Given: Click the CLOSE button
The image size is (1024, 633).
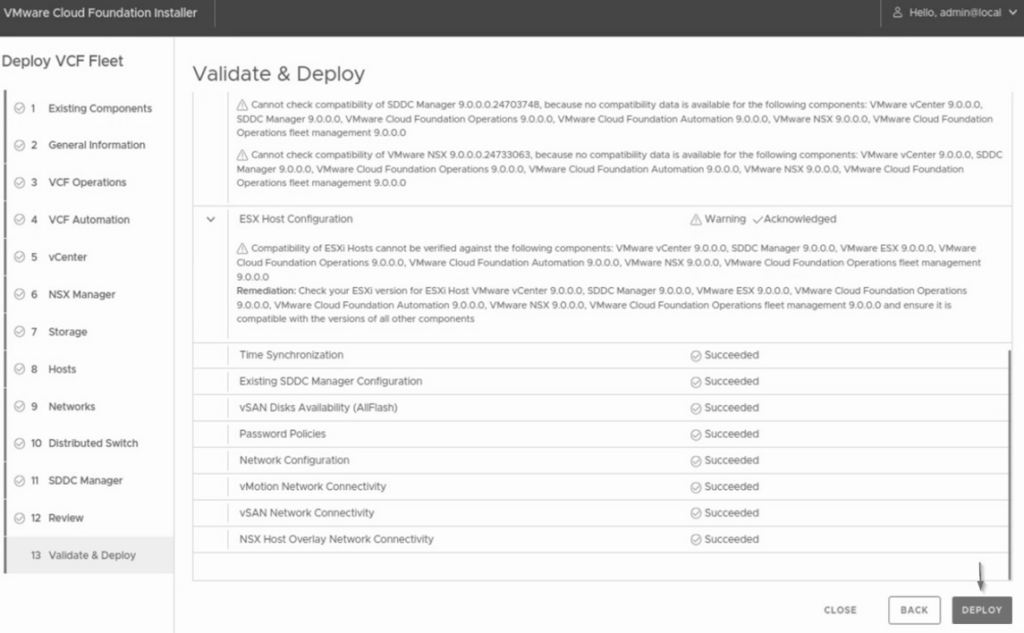Looking at the screenshot, I should pyautogui.click(x=840, y=610).
